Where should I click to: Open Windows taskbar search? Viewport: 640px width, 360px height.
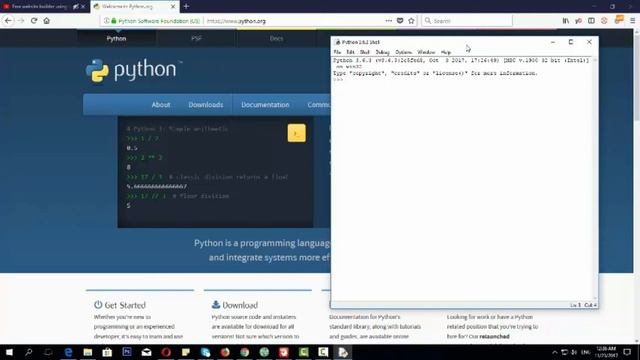(29, 352)
